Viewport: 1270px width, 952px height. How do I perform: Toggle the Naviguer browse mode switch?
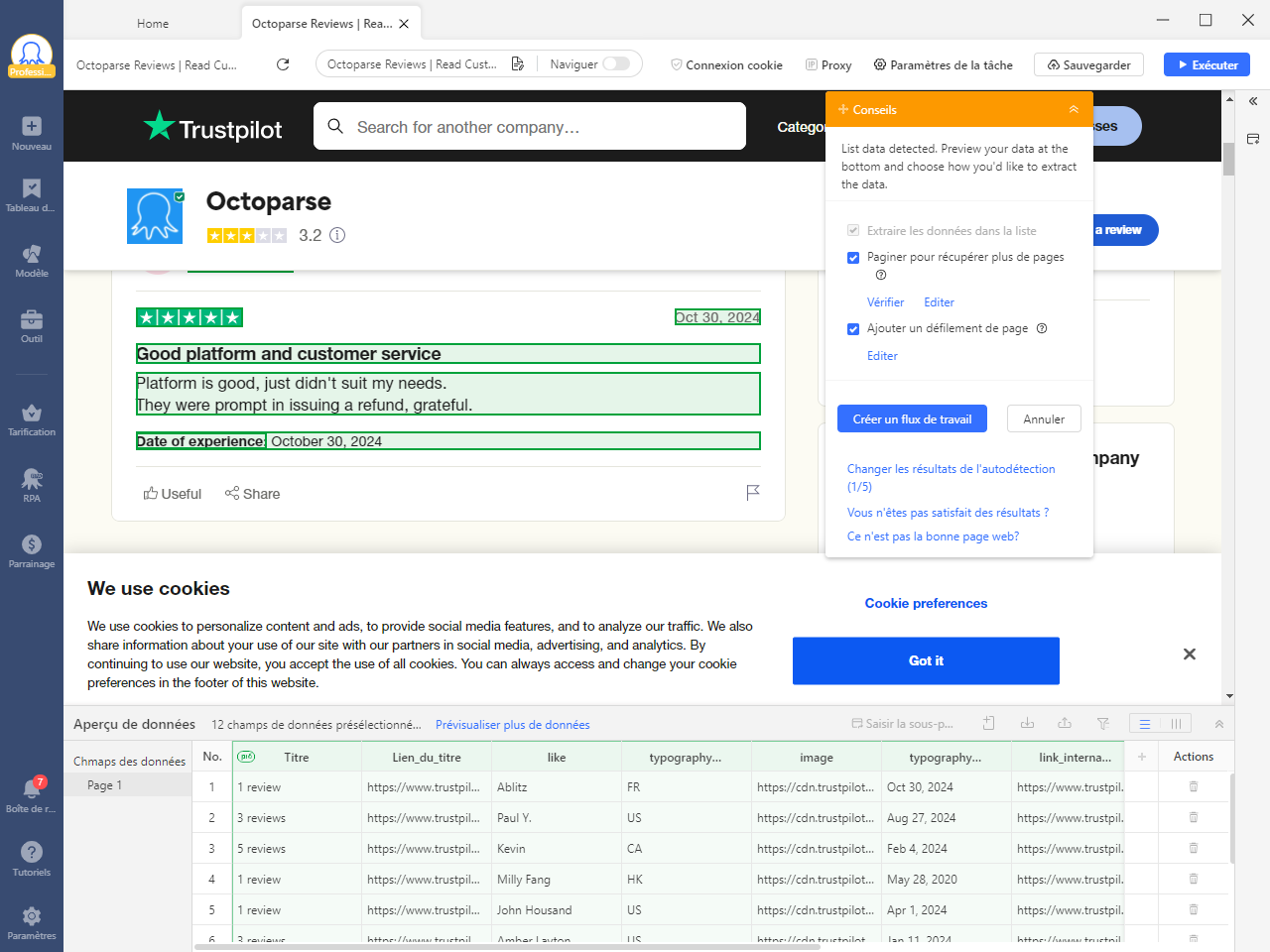point(616,63)
